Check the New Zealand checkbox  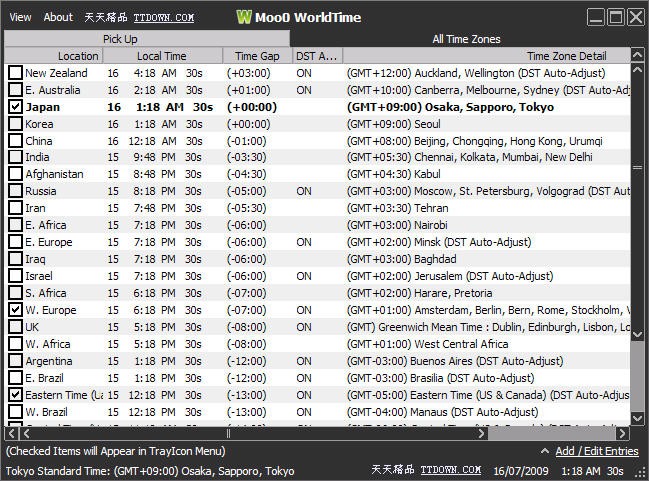coord(15,73)
